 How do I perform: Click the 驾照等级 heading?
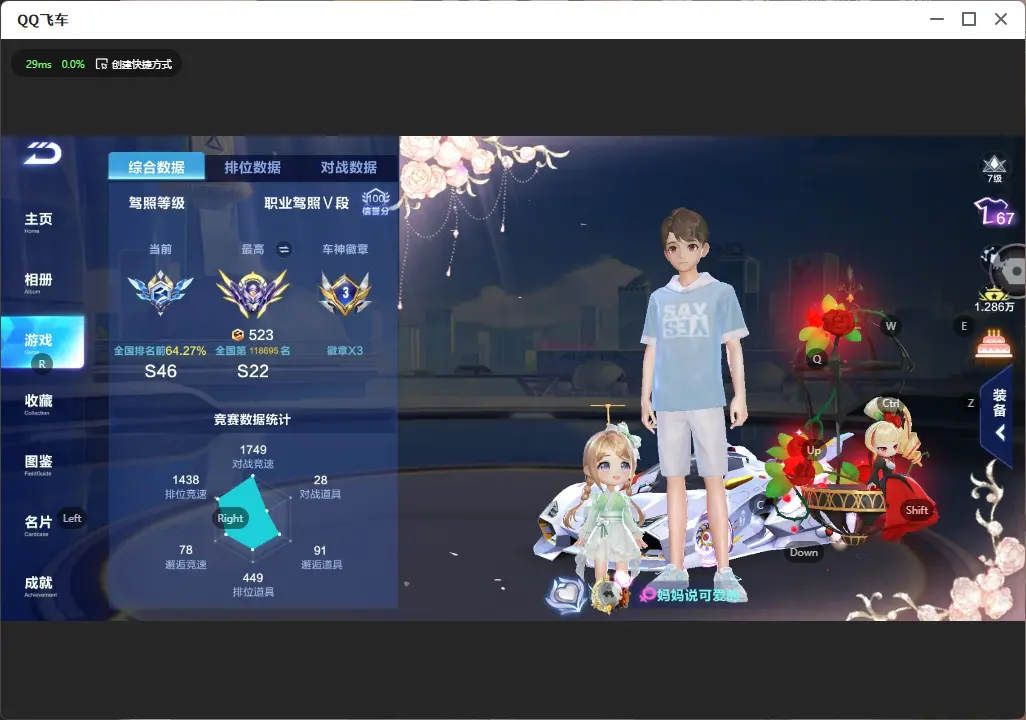click(157, 203)
